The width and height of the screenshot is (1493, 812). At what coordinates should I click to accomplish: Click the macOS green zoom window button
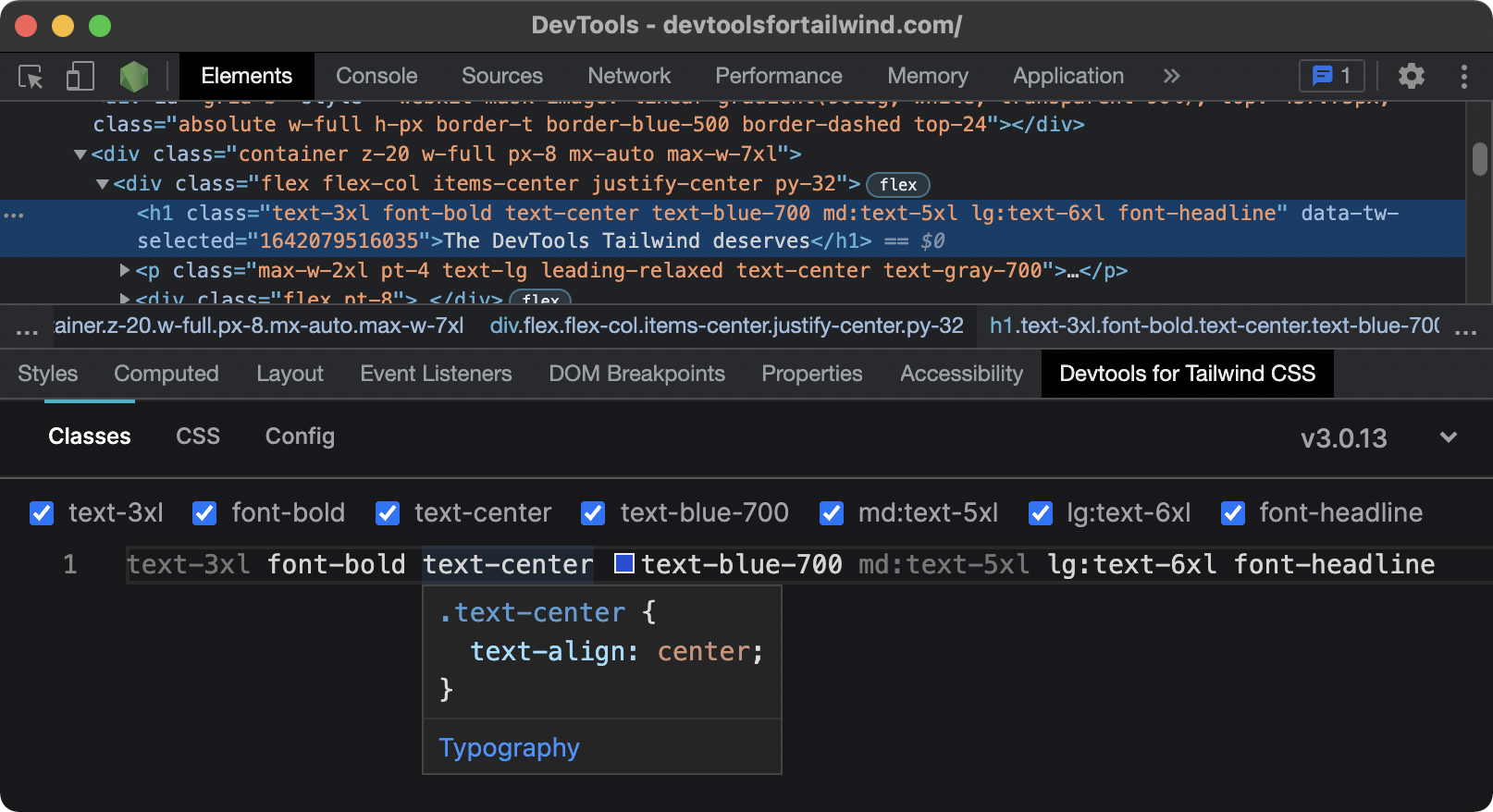point(100,26)
